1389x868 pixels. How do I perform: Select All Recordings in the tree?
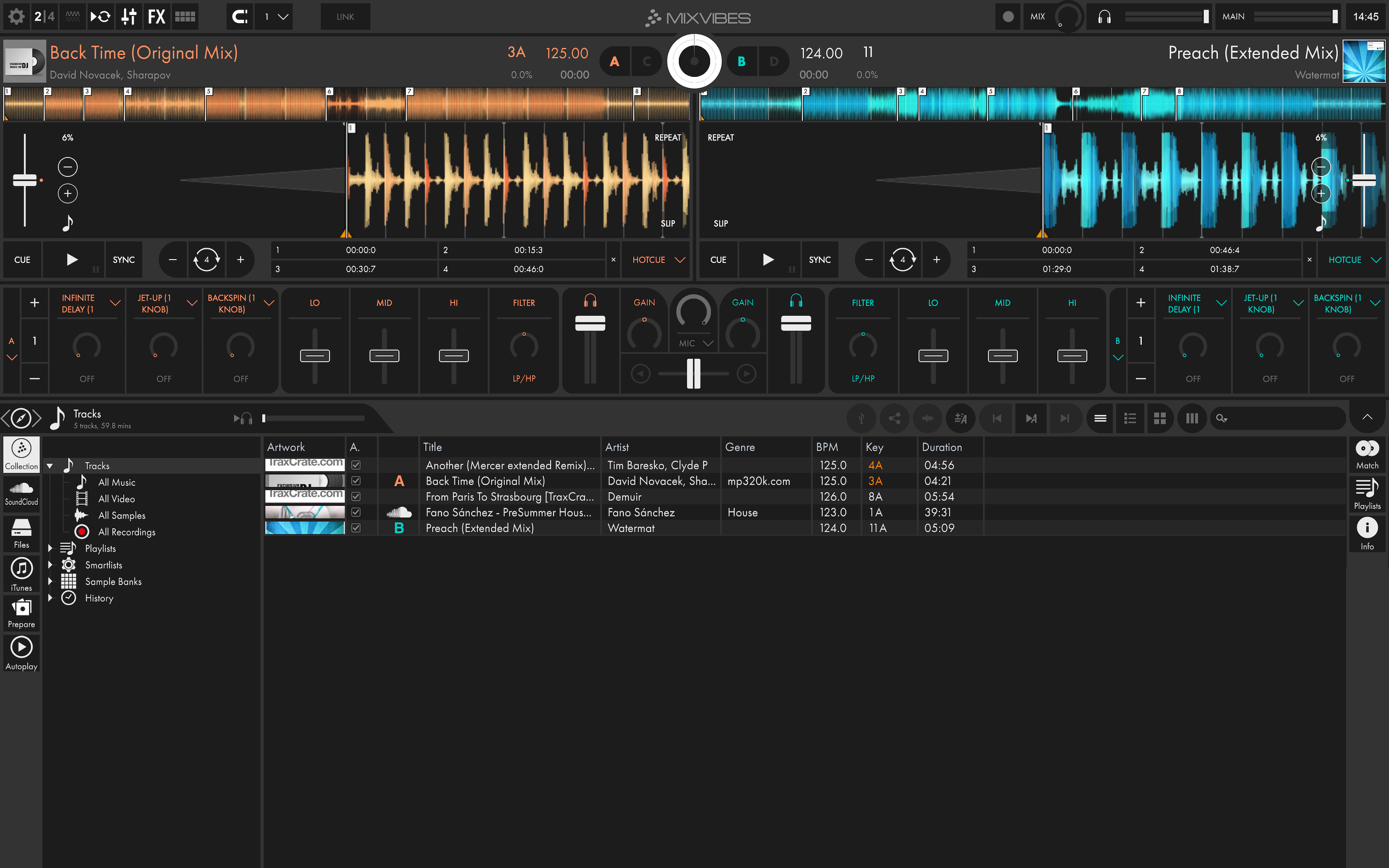coord(127,532)
